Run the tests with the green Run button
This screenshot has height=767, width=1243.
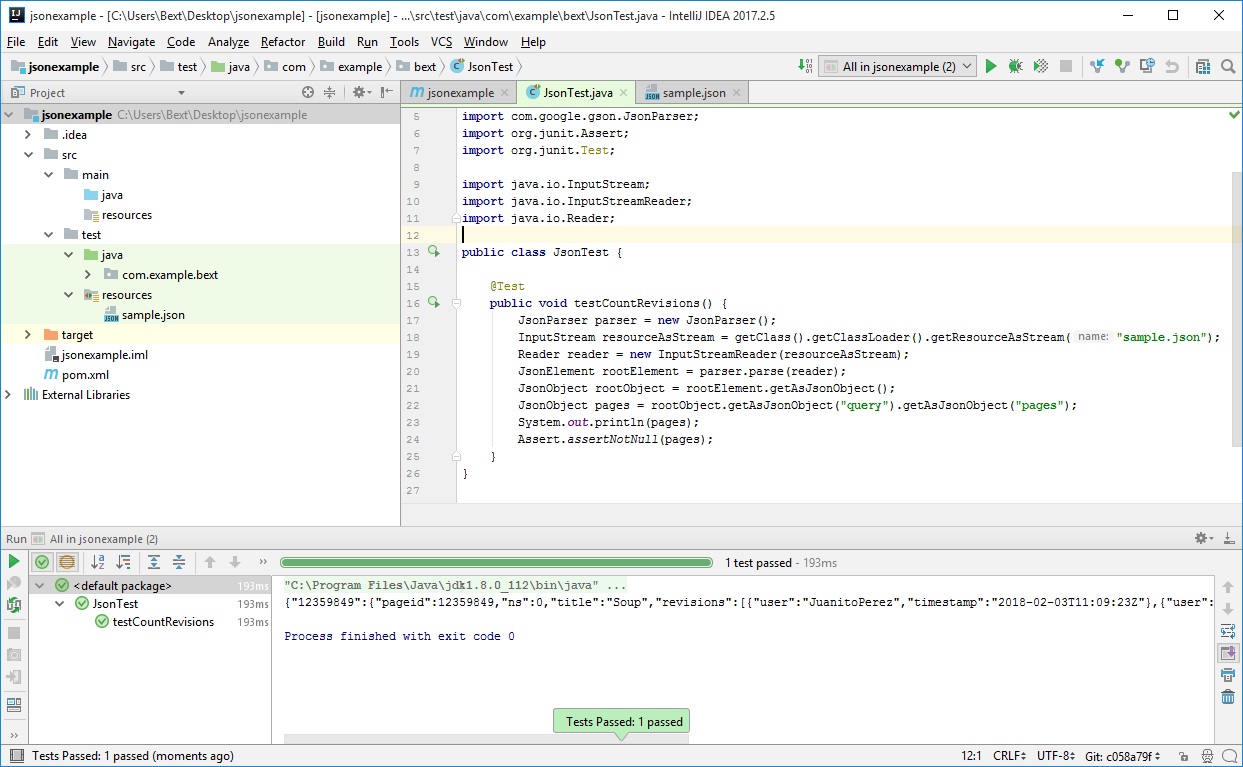[x=991, y=66]
